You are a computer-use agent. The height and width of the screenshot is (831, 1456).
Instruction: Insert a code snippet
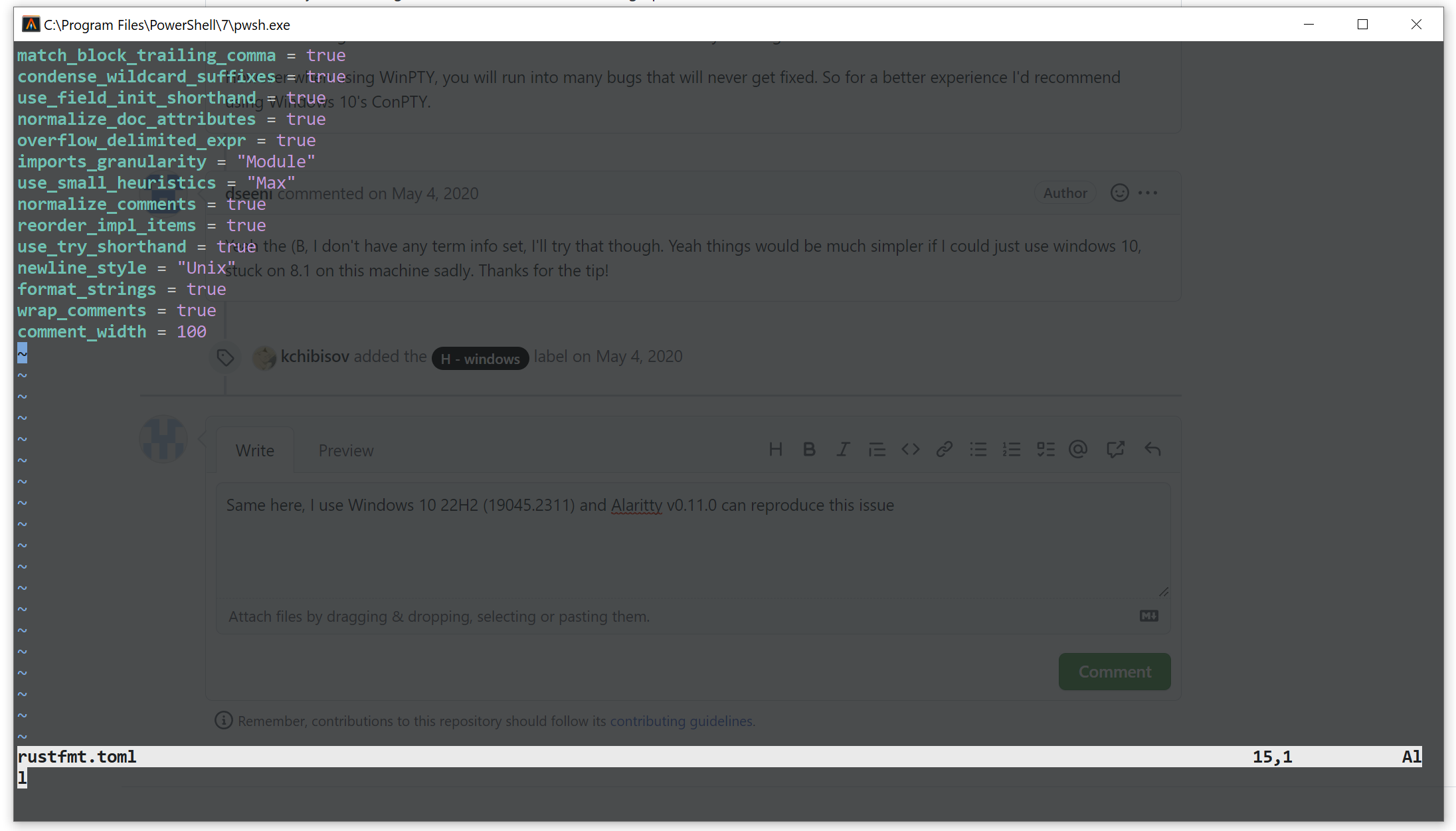(911, 449)
